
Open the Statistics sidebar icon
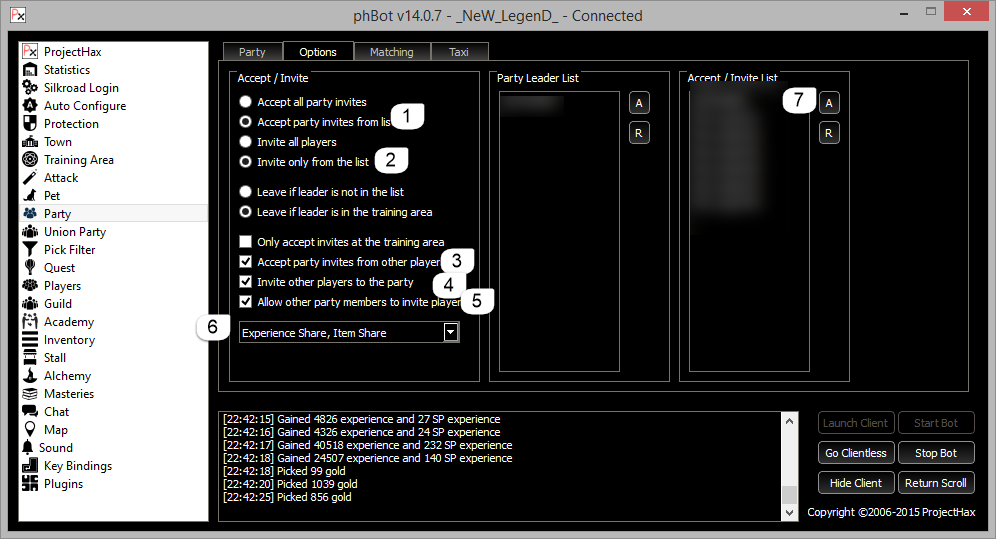30,70
